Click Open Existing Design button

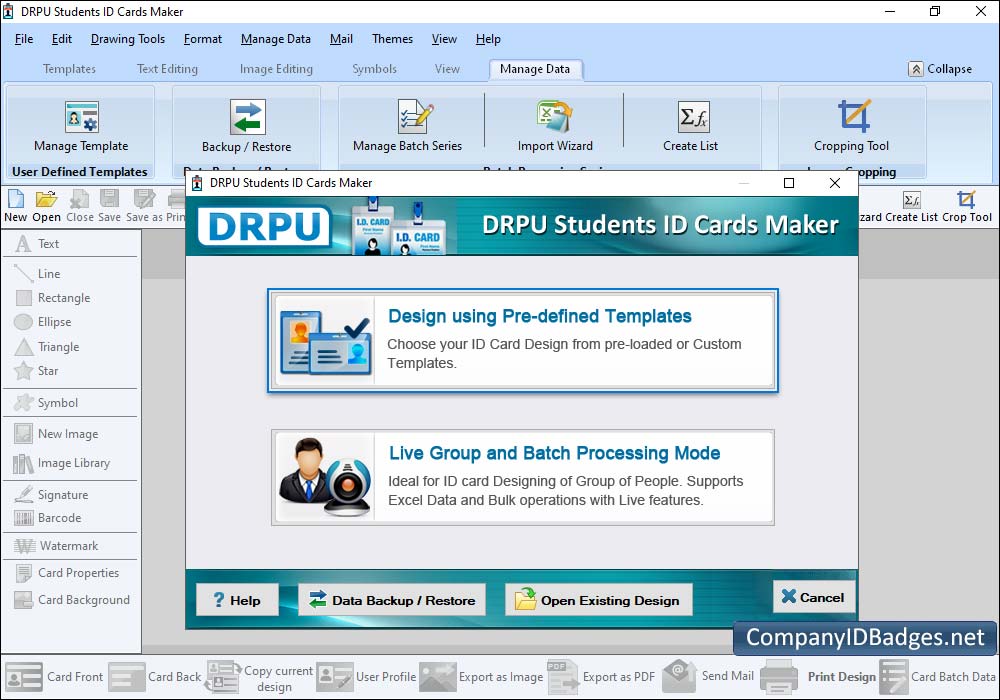(x=599, y=600)
